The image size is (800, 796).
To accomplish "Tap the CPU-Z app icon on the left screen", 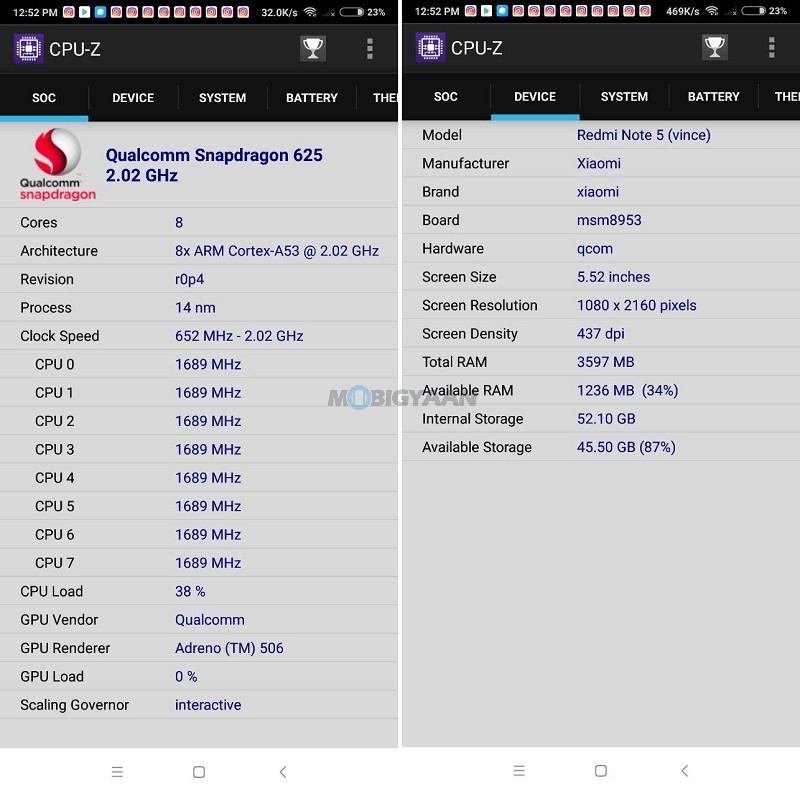I will (29, 49).
